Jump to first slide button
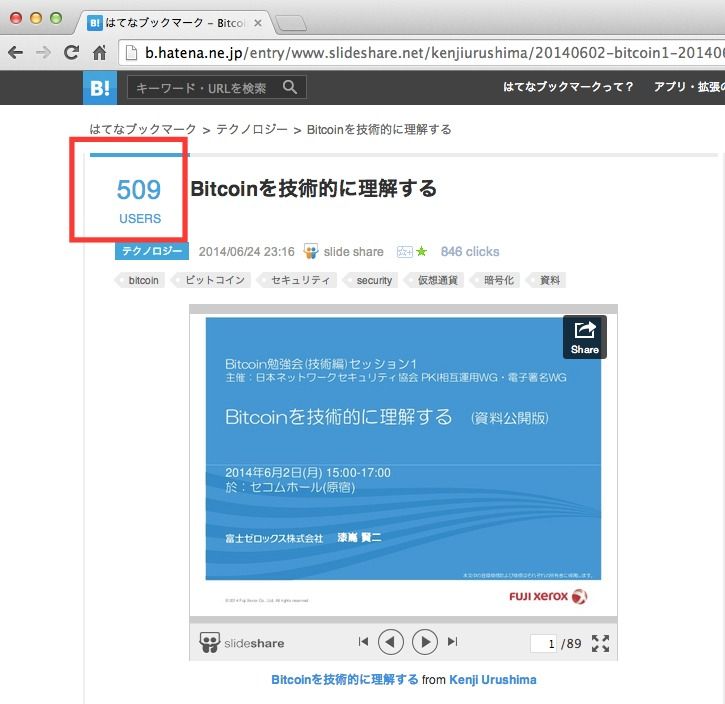725x704 pixels. tap(363, 642)
